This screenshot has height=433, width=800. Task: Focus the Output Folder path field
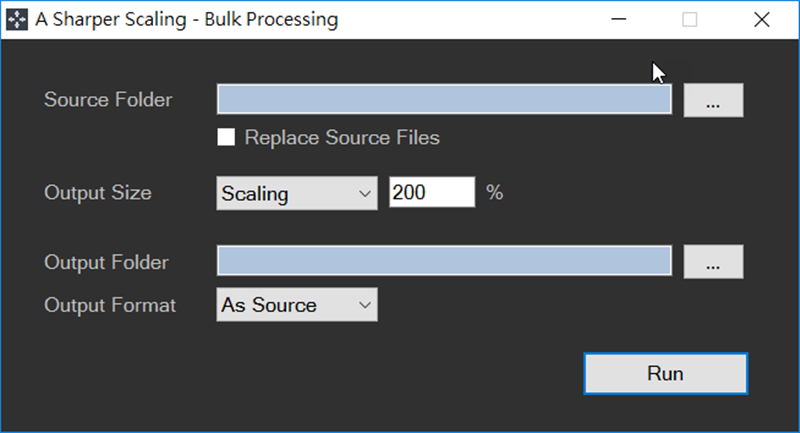(444, 262)
